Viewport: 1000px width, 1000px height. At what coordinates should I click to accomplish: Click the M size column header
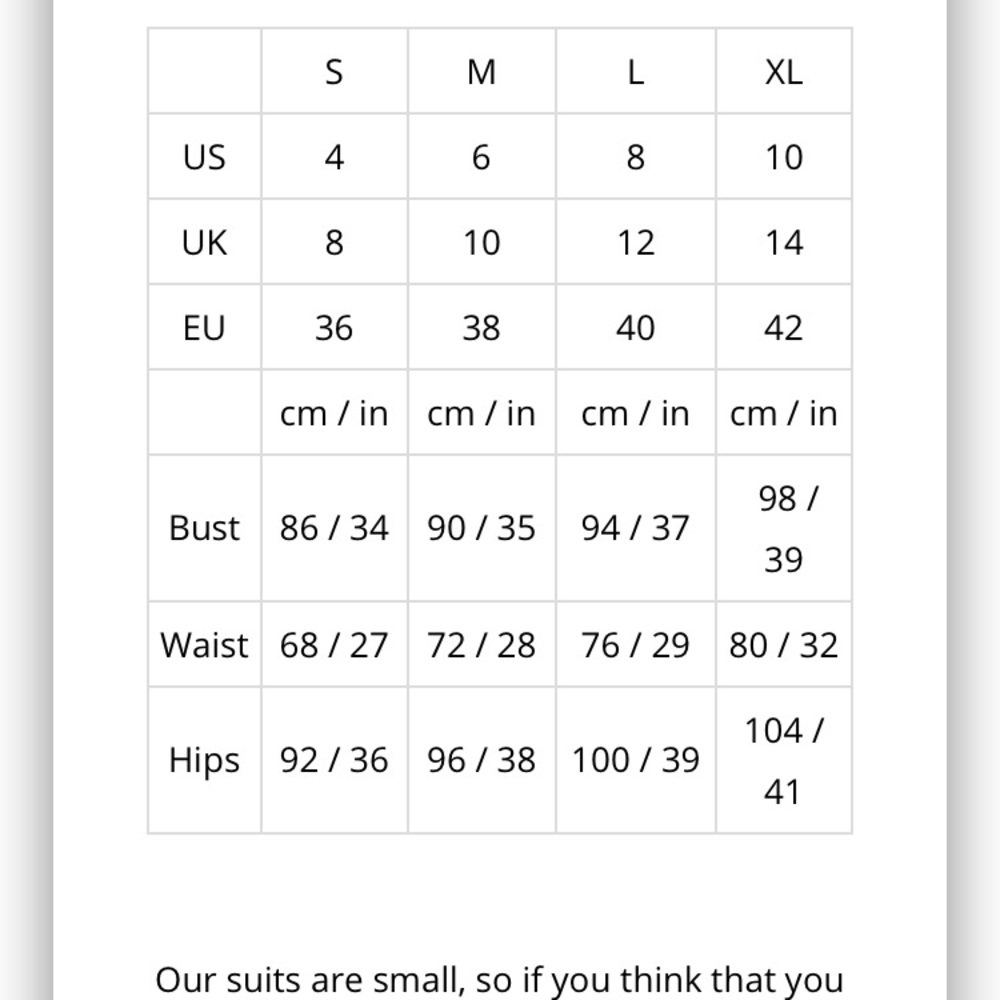tap(482, 71)
